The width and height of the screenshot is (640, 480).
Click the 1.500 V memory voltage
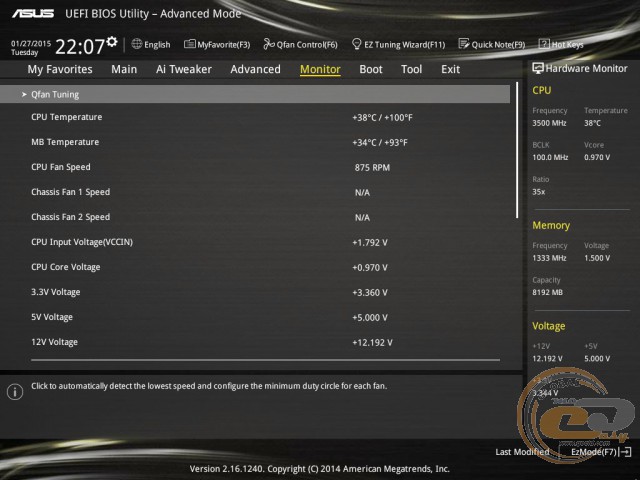(x=597, y=258)
